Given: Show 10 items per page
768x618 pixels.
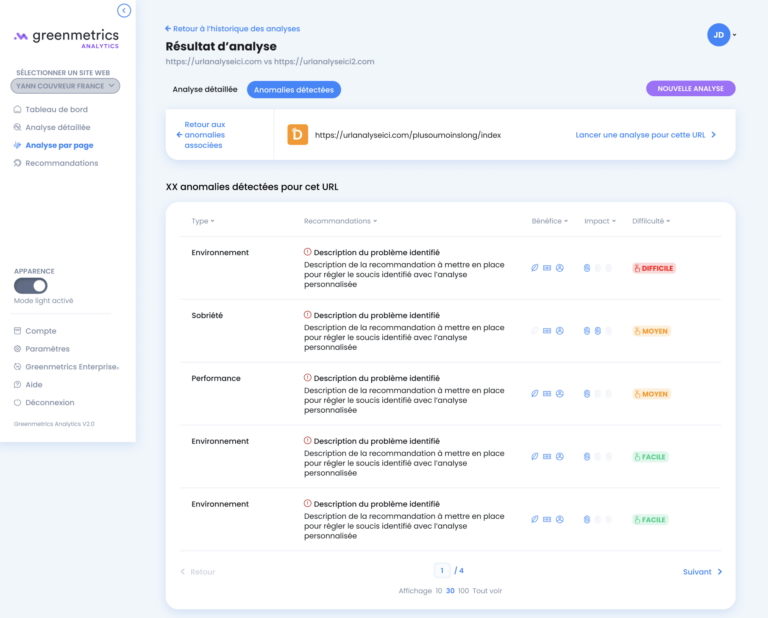Looking at the screenshot, I should coord(439,591).
